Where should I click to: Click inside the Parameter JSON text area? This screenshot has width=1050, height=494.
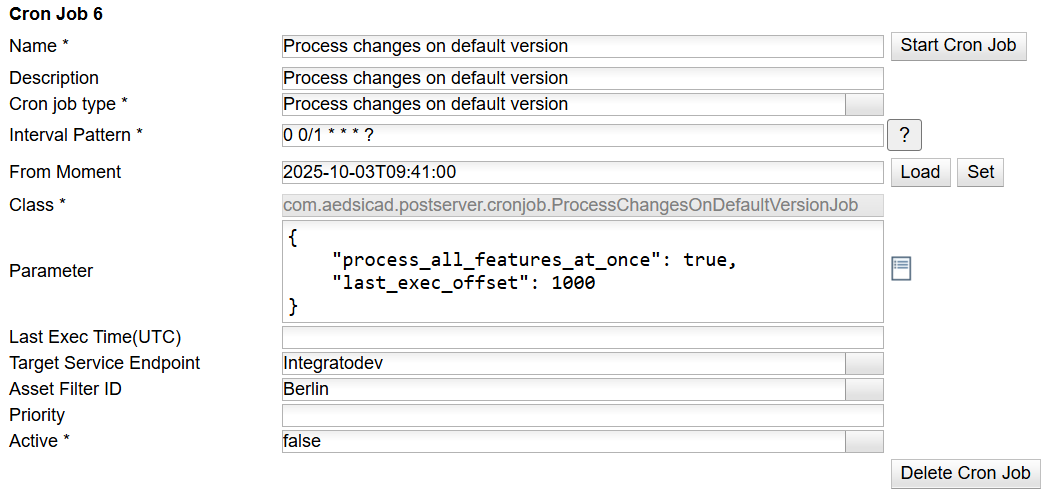coord(582,271)
